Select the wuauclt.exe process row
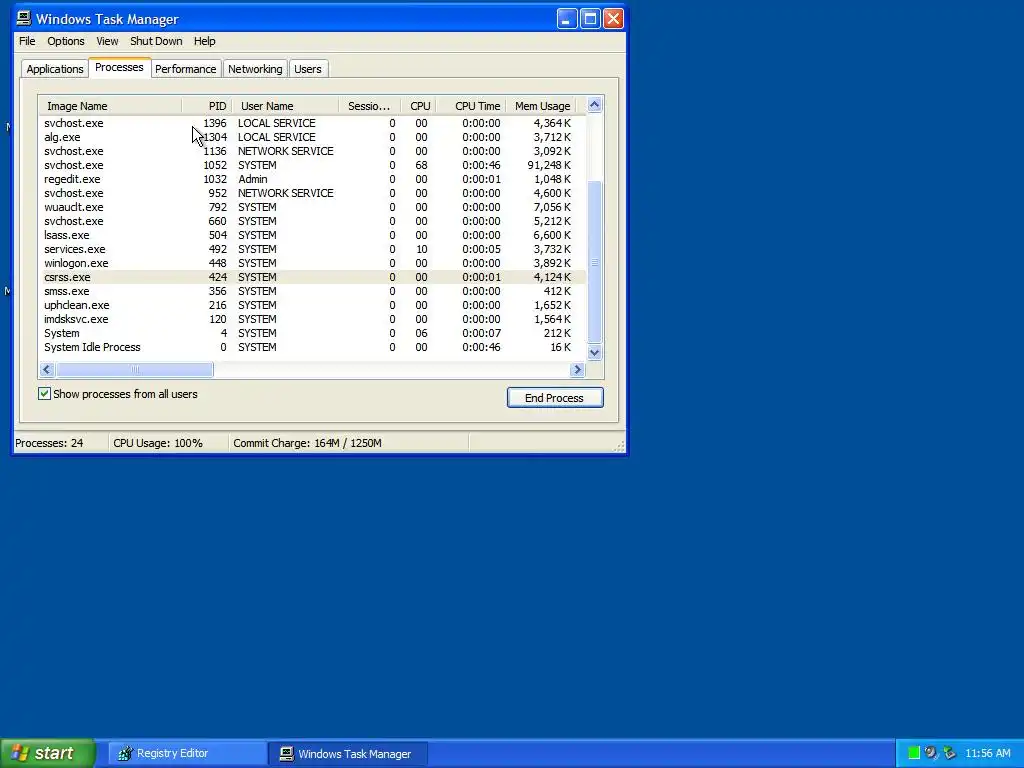Viewport: 1024px width, 768px height. coord(312,207)
